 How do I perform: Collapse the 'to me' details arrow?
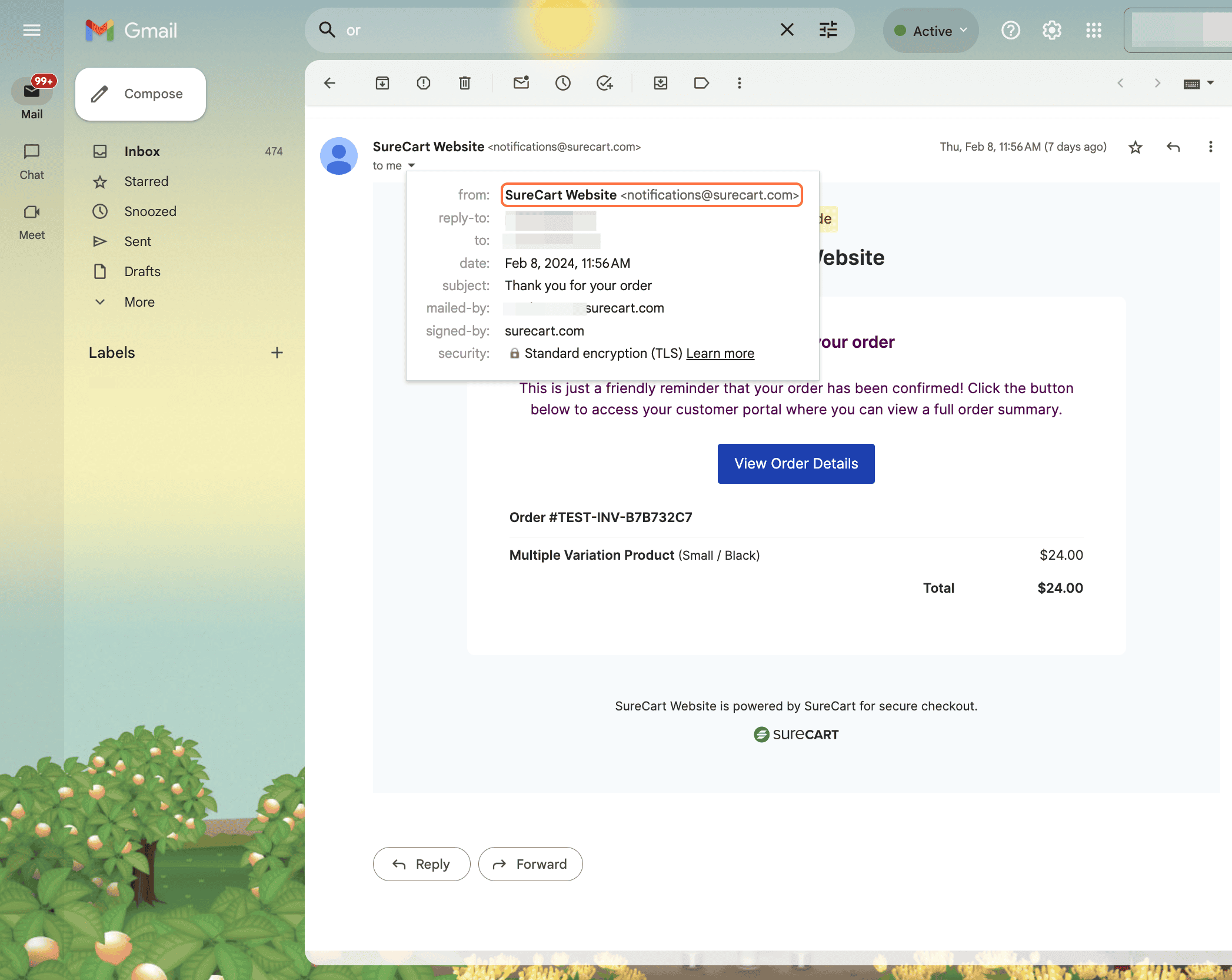412,165
